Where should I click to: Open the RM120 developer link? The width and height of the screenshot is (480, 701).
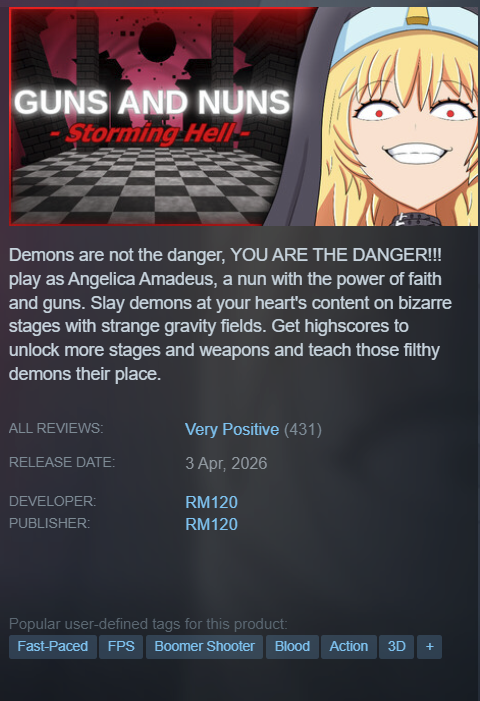211,502
